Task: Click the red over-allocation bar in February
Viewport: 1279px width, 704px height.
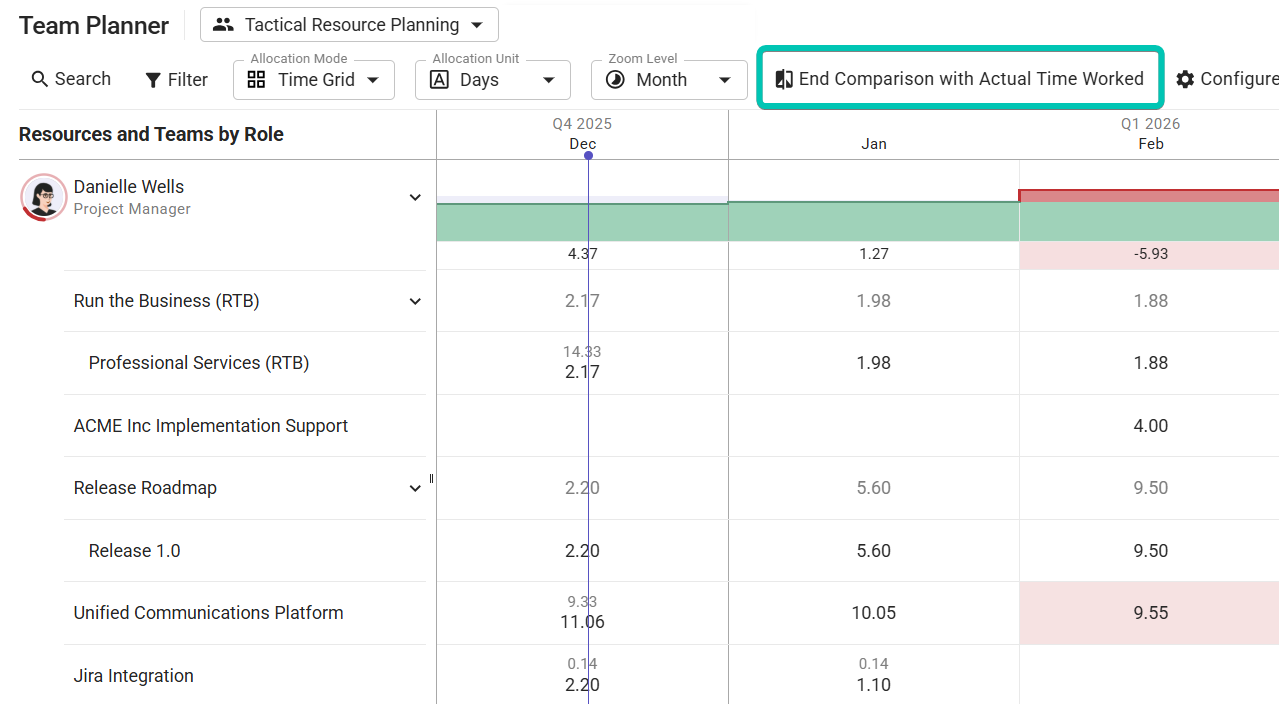Action: [1148, 195]
